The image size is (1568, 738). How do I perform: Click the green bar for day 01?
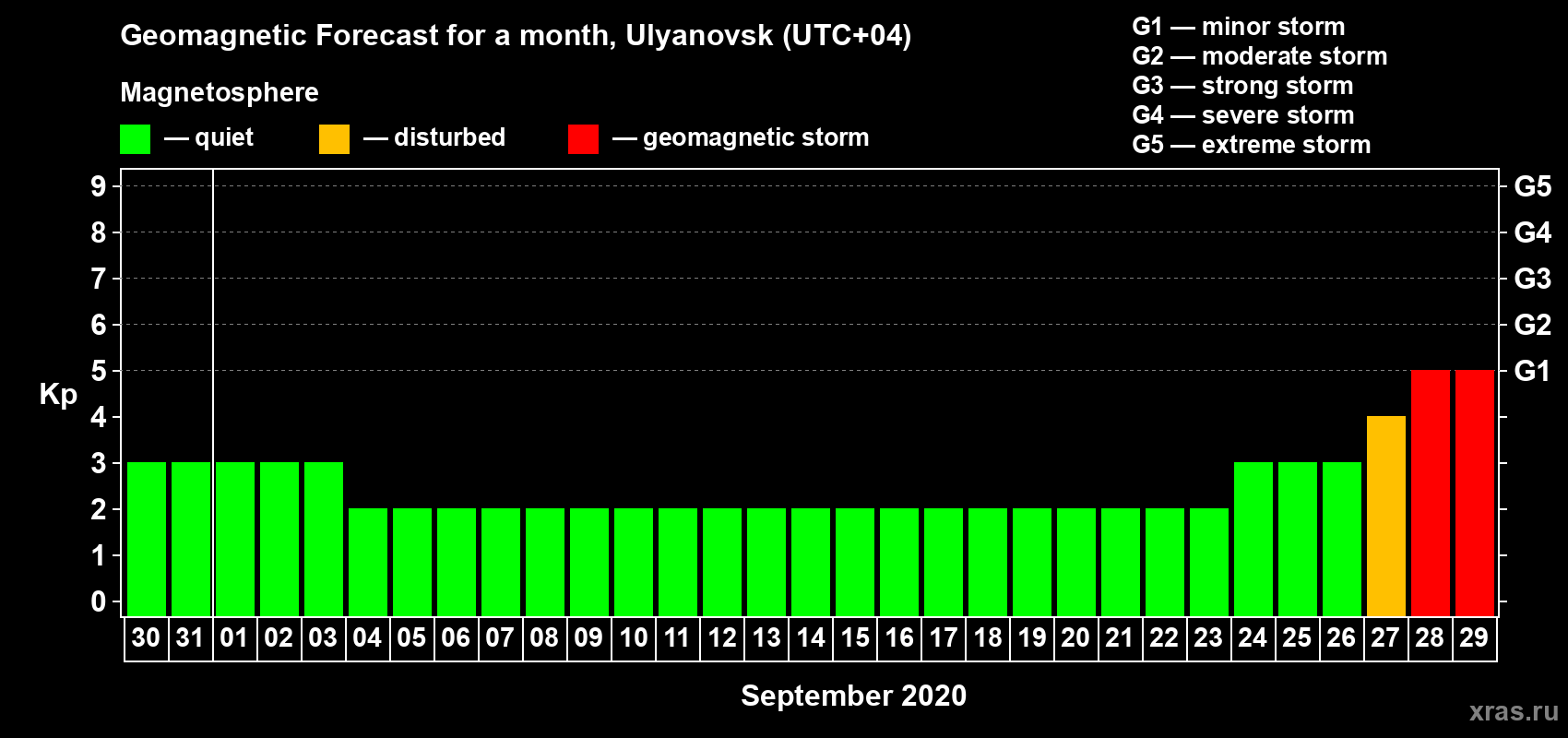[x=235, y=539]
